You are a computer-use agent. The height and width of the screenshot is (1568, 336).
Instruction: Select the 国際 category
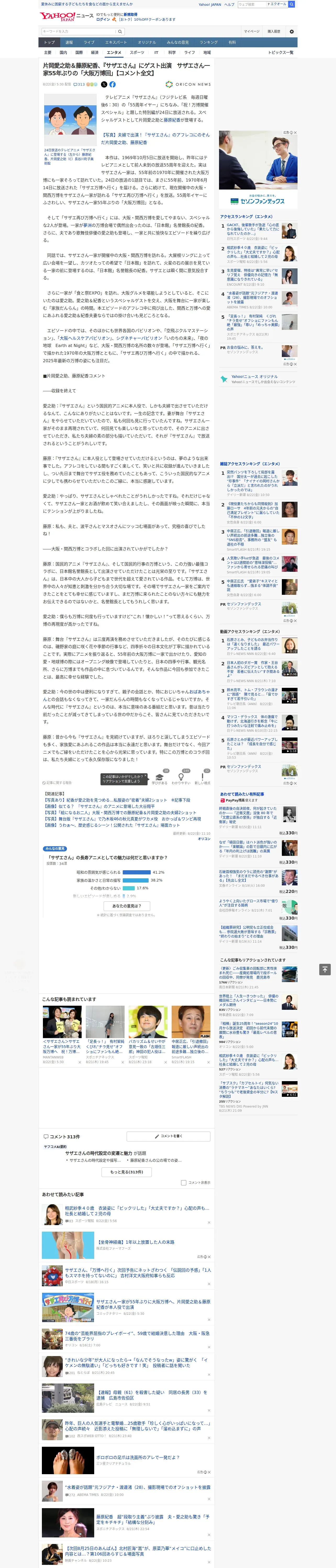(x=79, y=52)
